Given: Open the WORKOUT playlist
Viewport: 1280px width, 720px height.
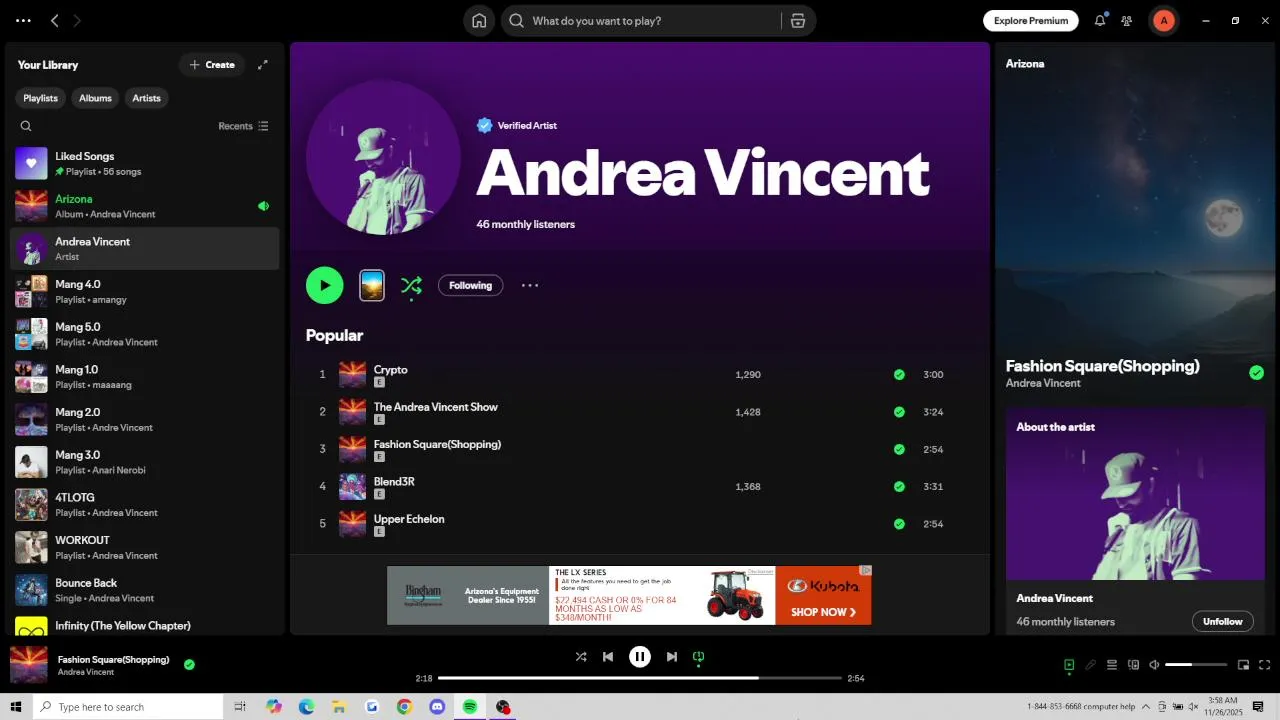Looking at the screenshot, I should pyautogui.click(x=145, y=547).
